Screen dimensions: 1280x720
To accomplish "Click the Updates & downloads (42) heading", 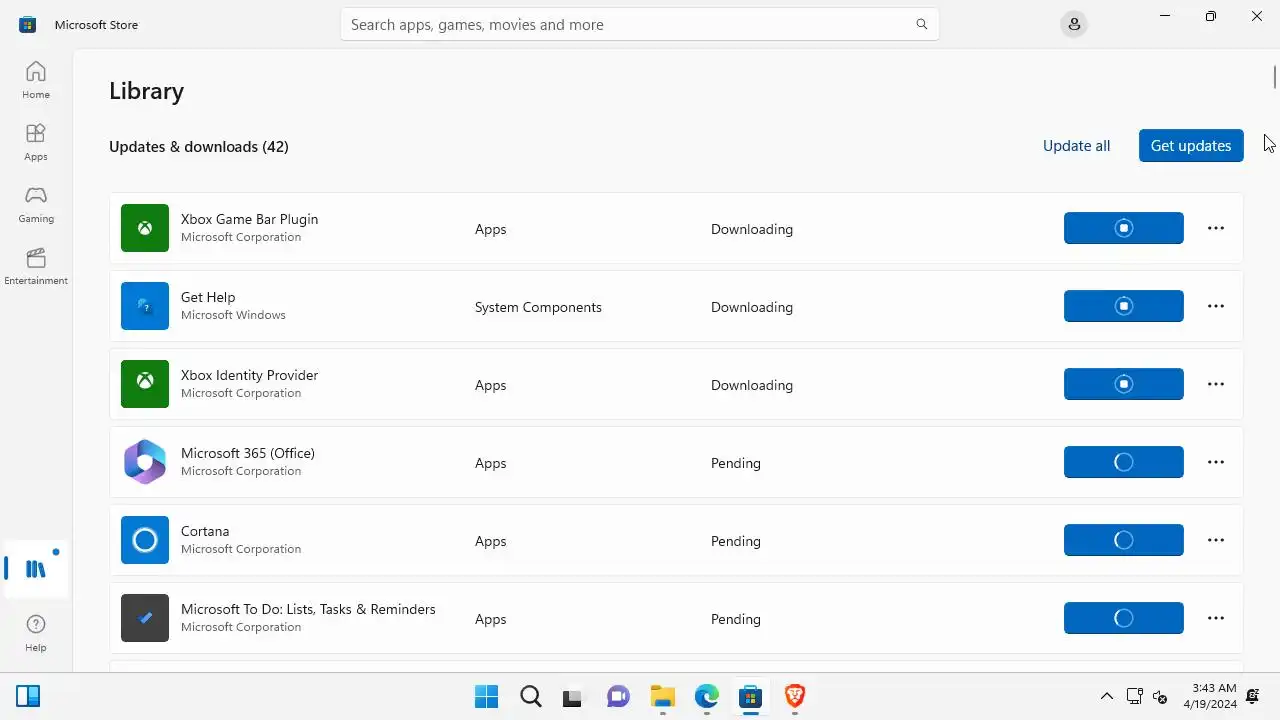I will 199,147.
